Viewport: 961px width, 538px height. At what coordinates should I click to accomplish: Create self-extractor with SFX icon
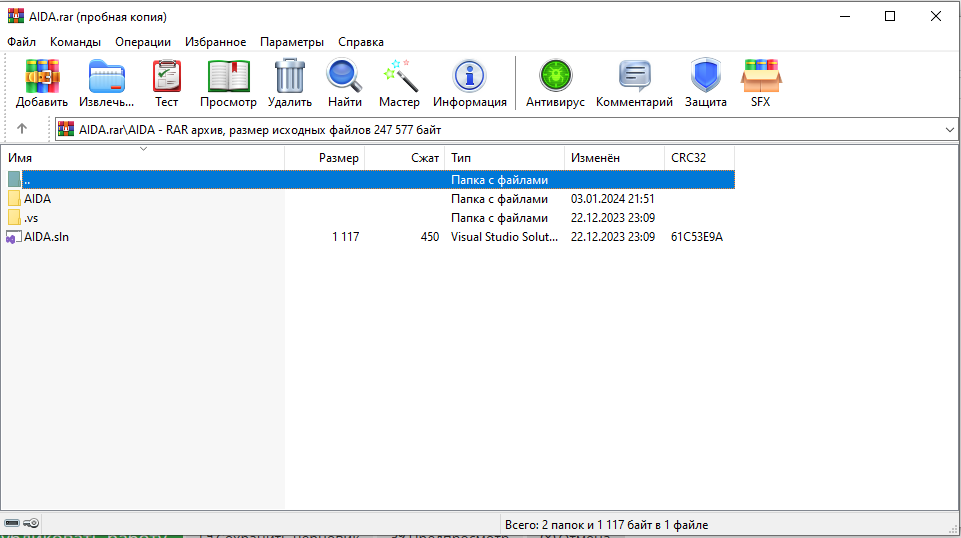pyautogui.click(x=761, y=77)
